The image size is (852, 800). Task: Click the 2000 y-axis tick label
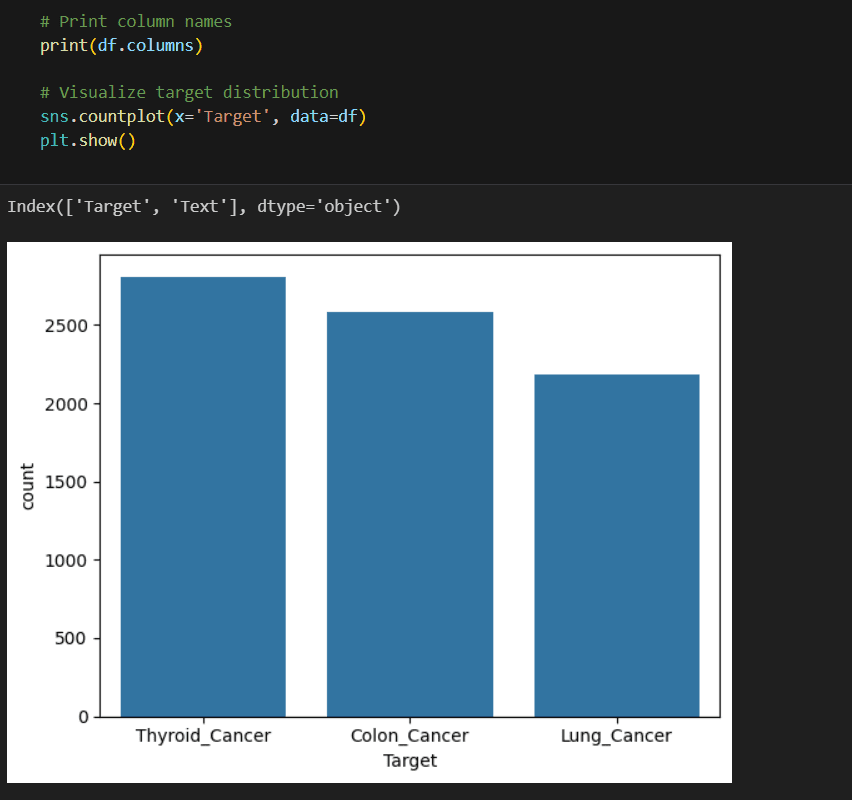tap(66, 404)
